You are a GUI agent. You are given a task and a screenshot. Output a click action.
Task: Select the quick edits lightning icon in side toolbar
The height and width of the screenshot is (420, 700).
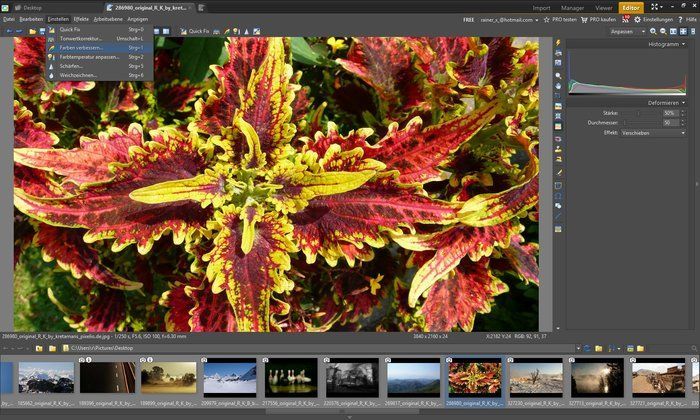(558, 42)
